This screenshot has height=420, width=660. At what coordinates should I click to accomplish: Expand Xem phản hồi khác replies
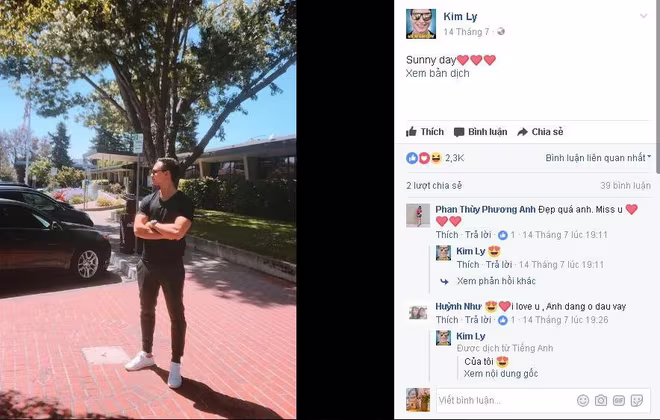click(x=496, y=281)
